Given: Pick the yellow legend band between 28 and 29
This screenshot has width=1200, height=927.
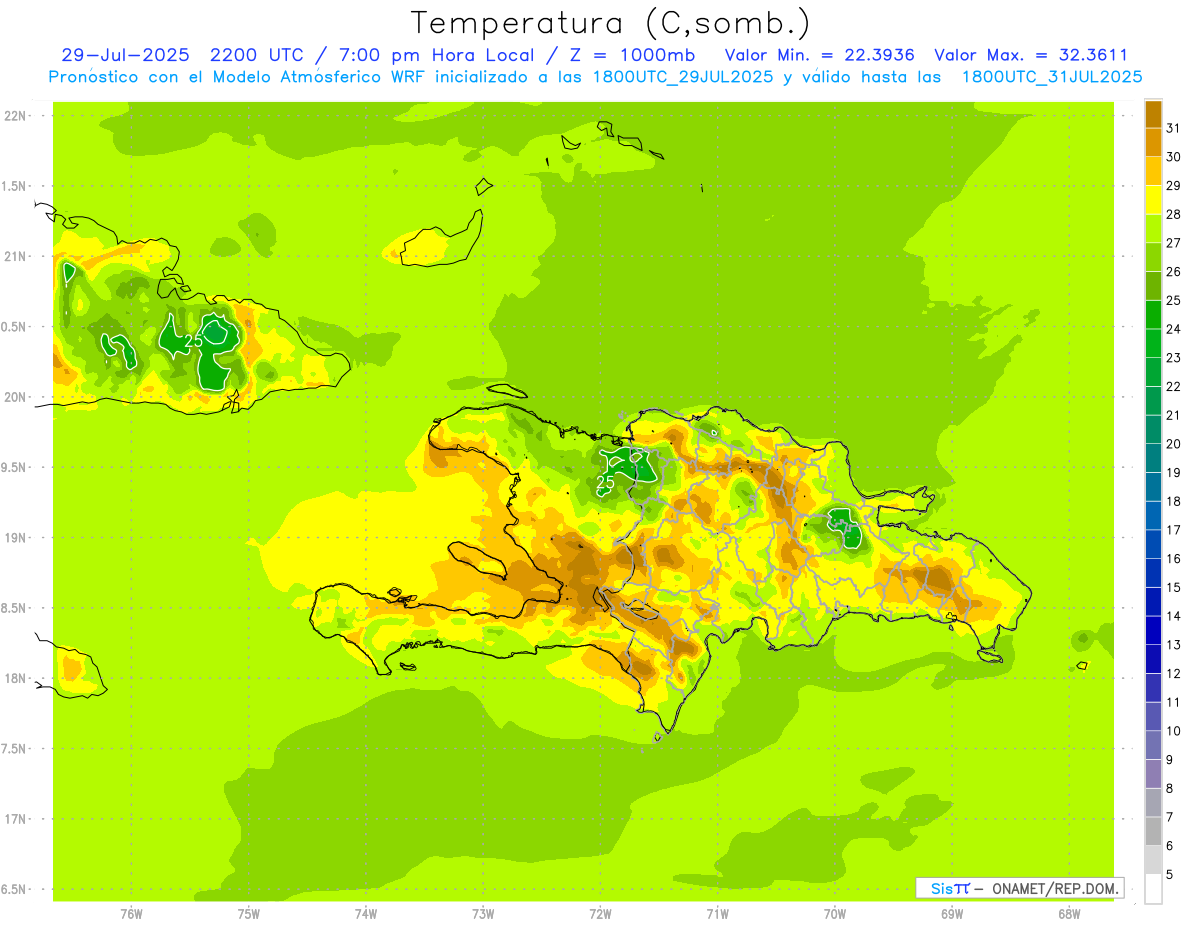Looking at the screenshot, I should pos(1153,200).
